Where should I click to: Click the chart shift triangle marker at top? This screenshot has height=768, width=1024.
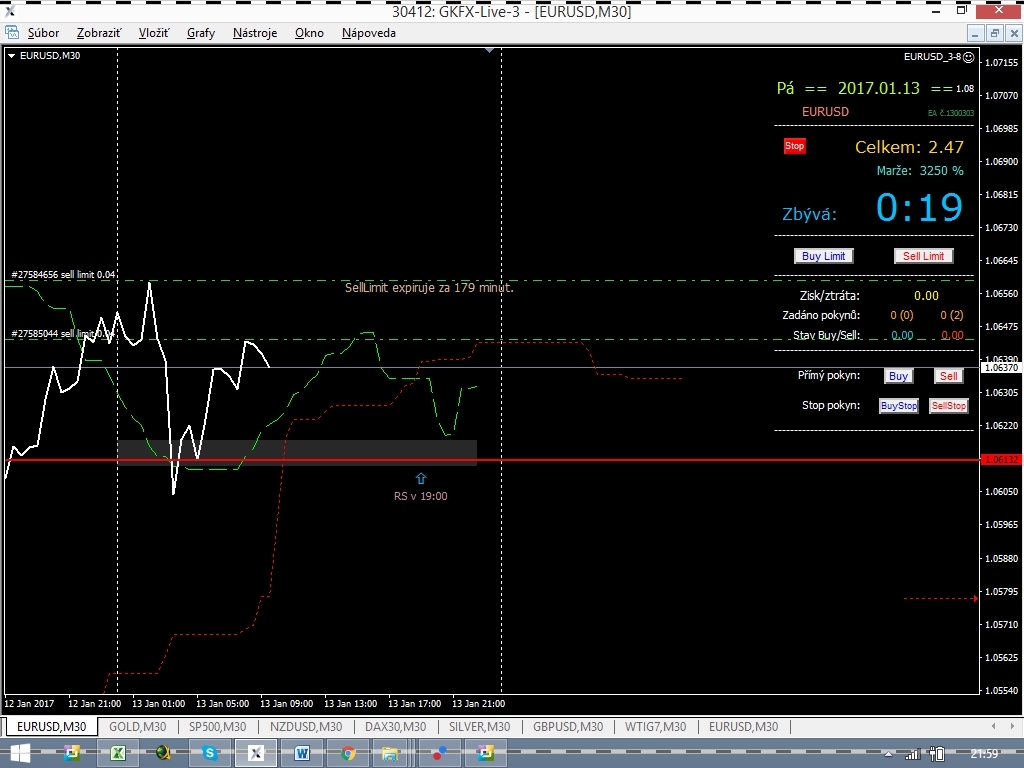click(490, 51)
